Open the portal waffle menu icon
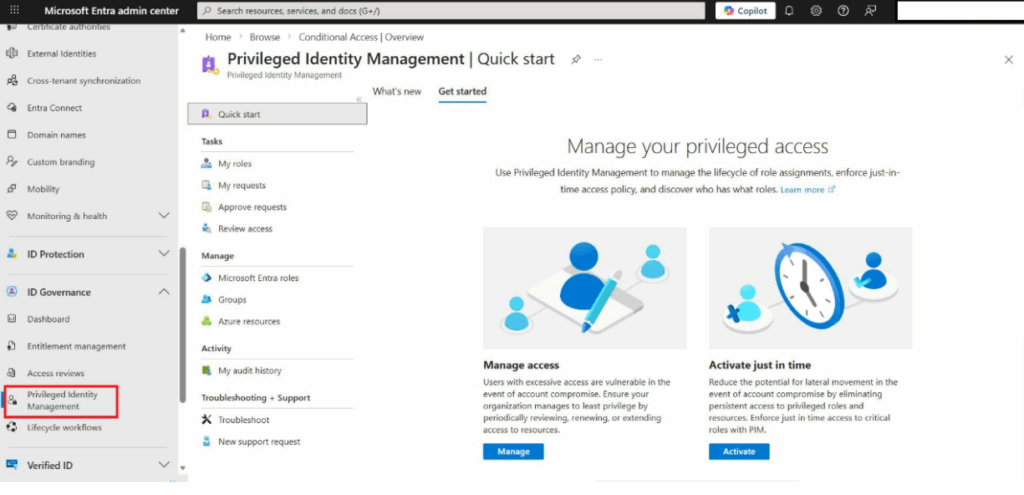 [14, 10]
